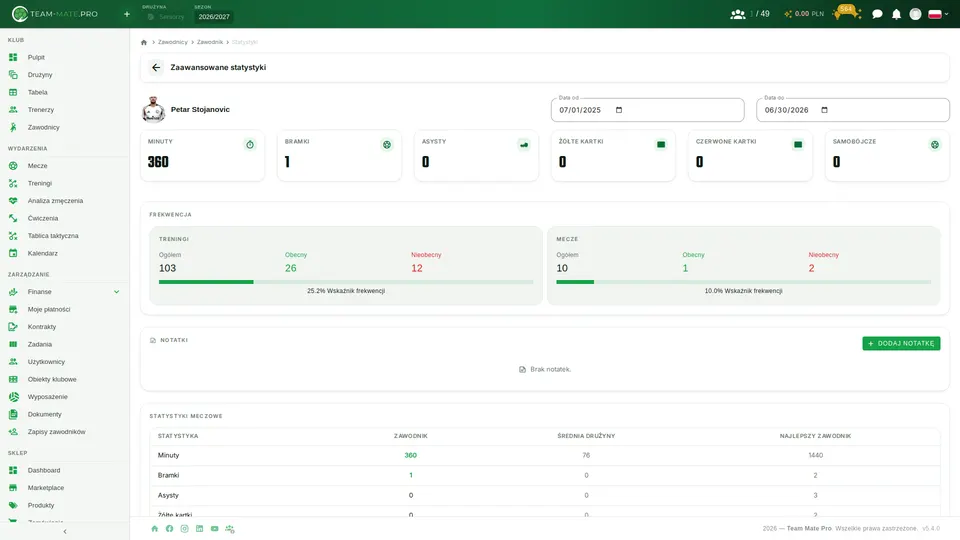
Task: Click the home breadcrumb icon
Action: coord(144,42)
